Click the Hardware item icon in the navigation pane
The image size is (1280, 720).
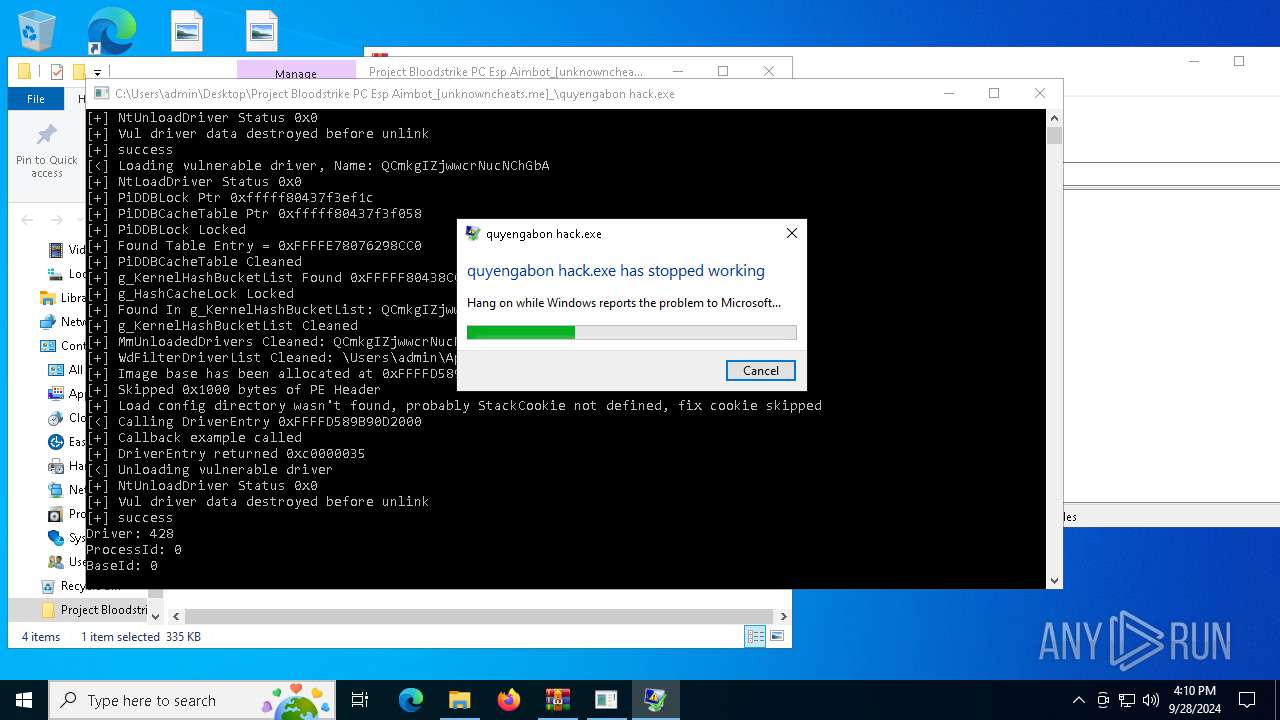coord(56,466)
